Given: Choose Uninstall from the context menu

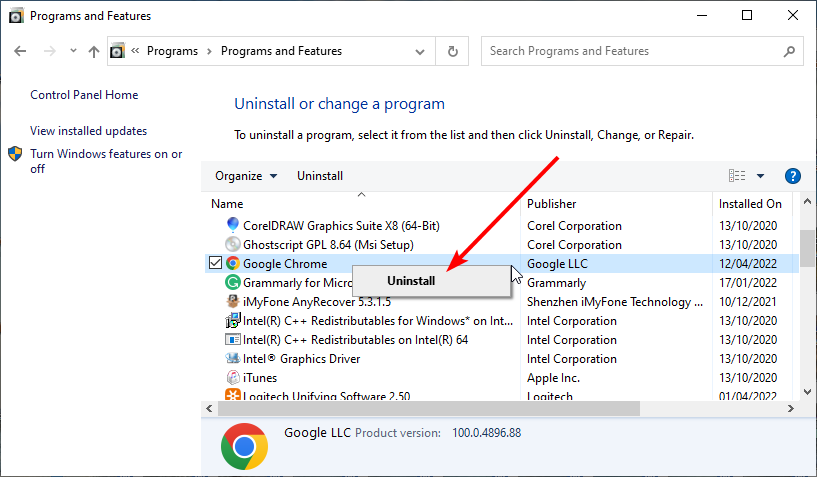Looking at the screenshot, I should (411, 281).
